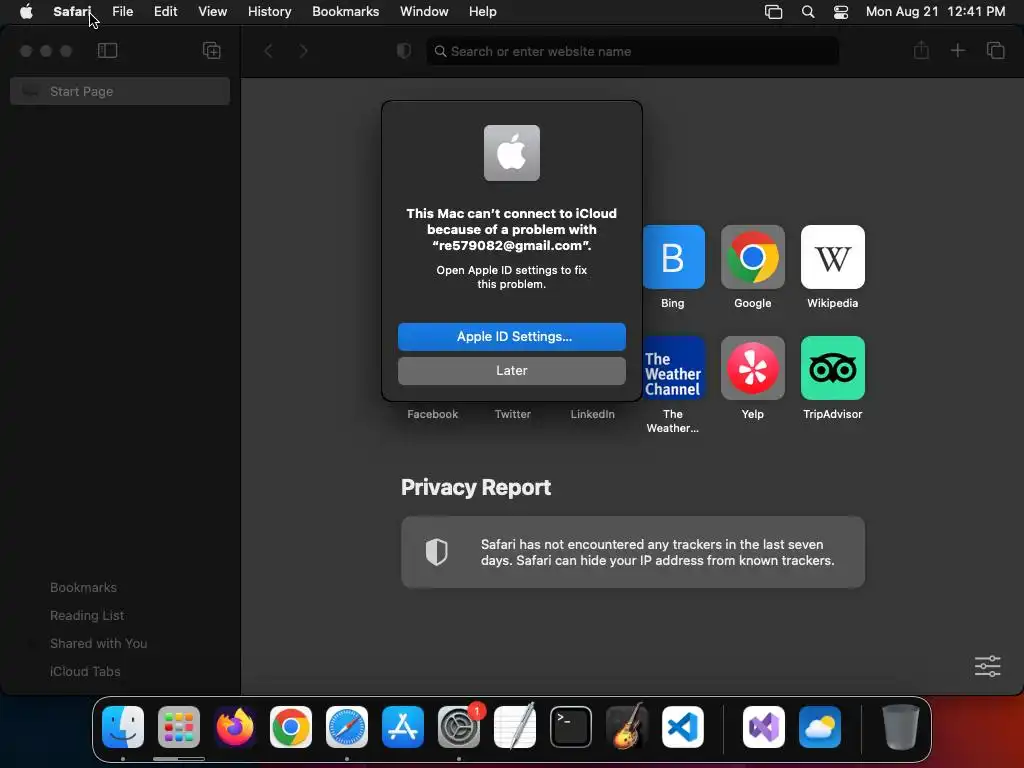
Task: Open Start Page customization options
Action: pyautogui.click(x=987, y=666)
